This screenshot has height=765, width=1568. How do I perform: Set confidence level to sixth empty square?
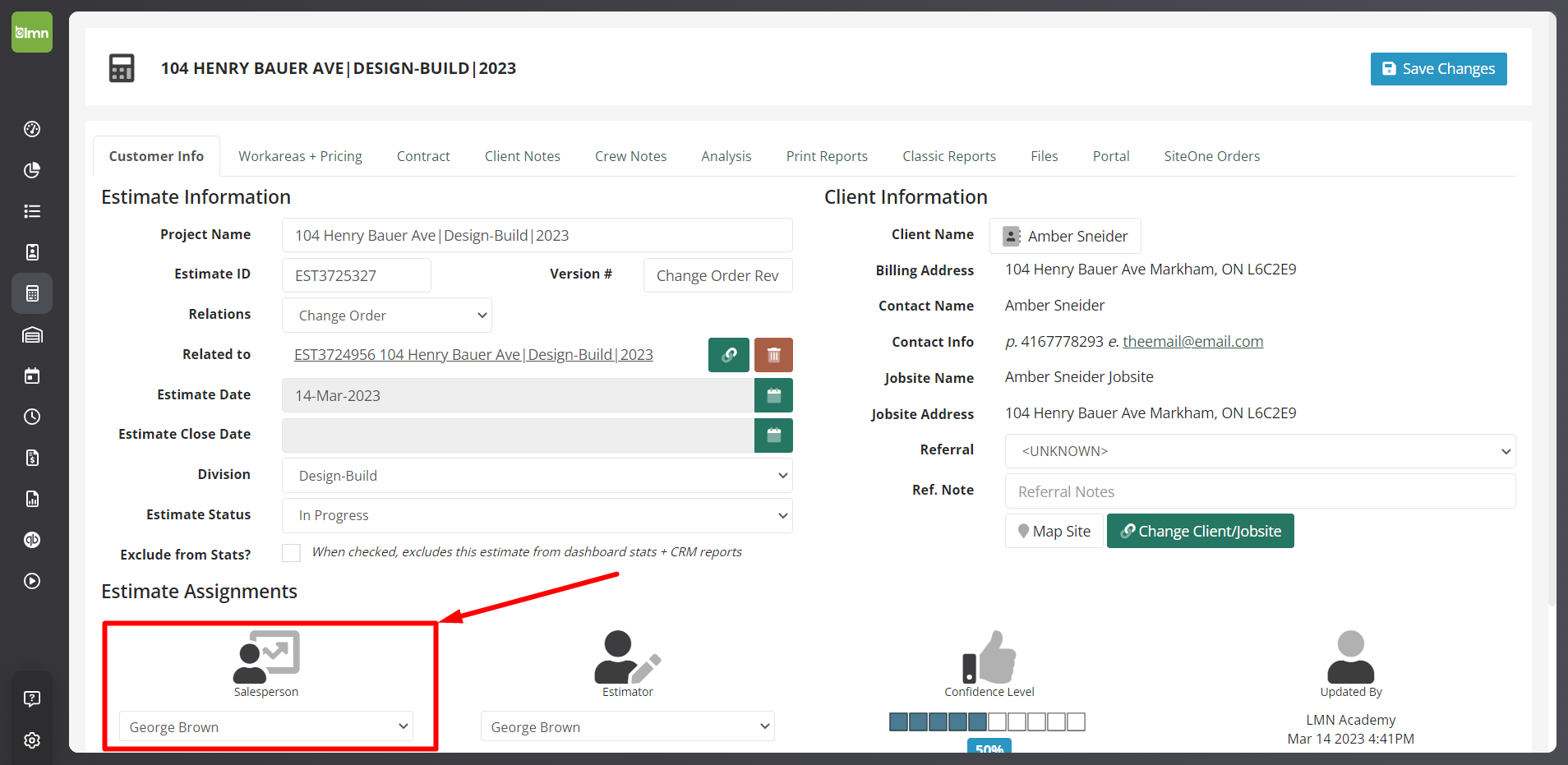(998, 722)
